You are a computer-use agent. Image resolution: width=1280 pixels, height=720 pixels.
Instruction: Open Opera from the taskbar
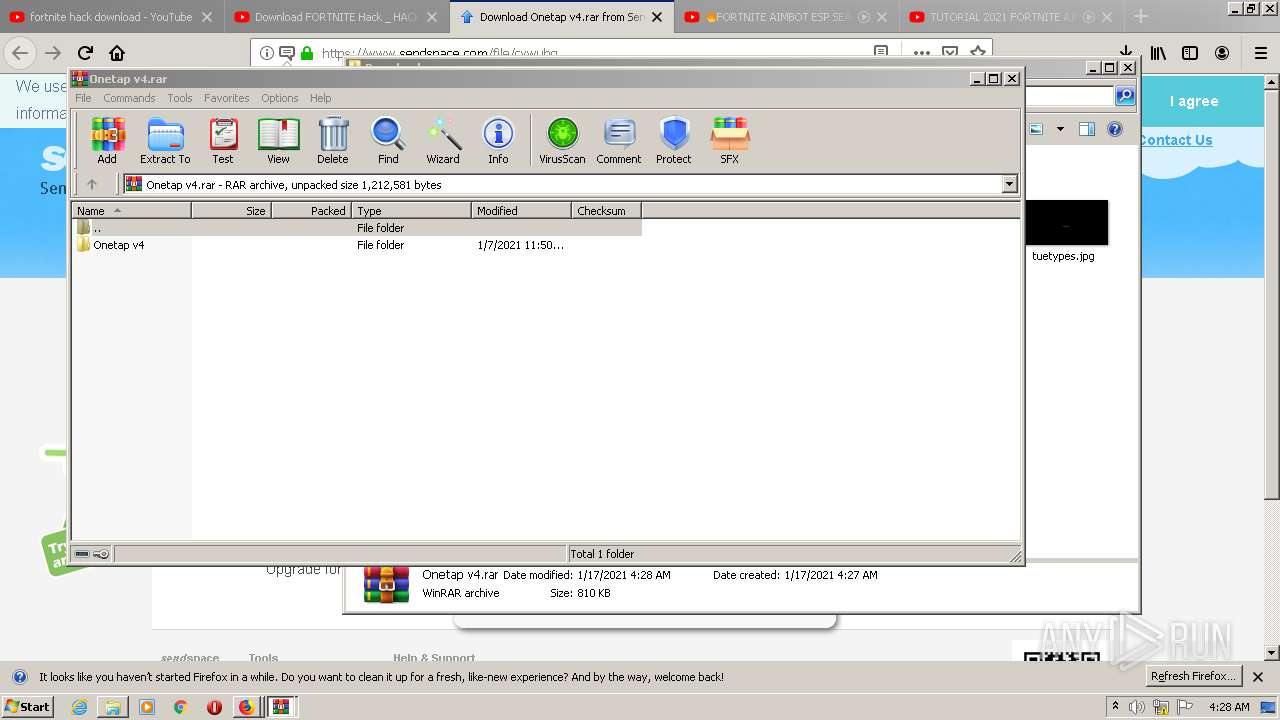click(214, 707)
